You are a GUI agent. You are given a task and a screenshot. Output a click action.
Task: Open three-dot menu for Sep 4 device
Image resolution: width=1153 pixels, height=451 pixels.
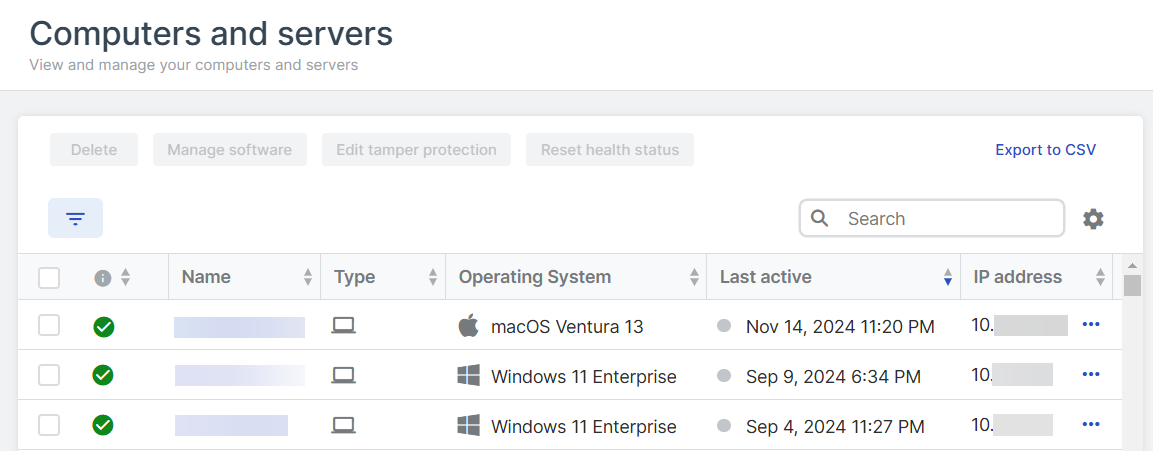click(x=1091, y=425)
